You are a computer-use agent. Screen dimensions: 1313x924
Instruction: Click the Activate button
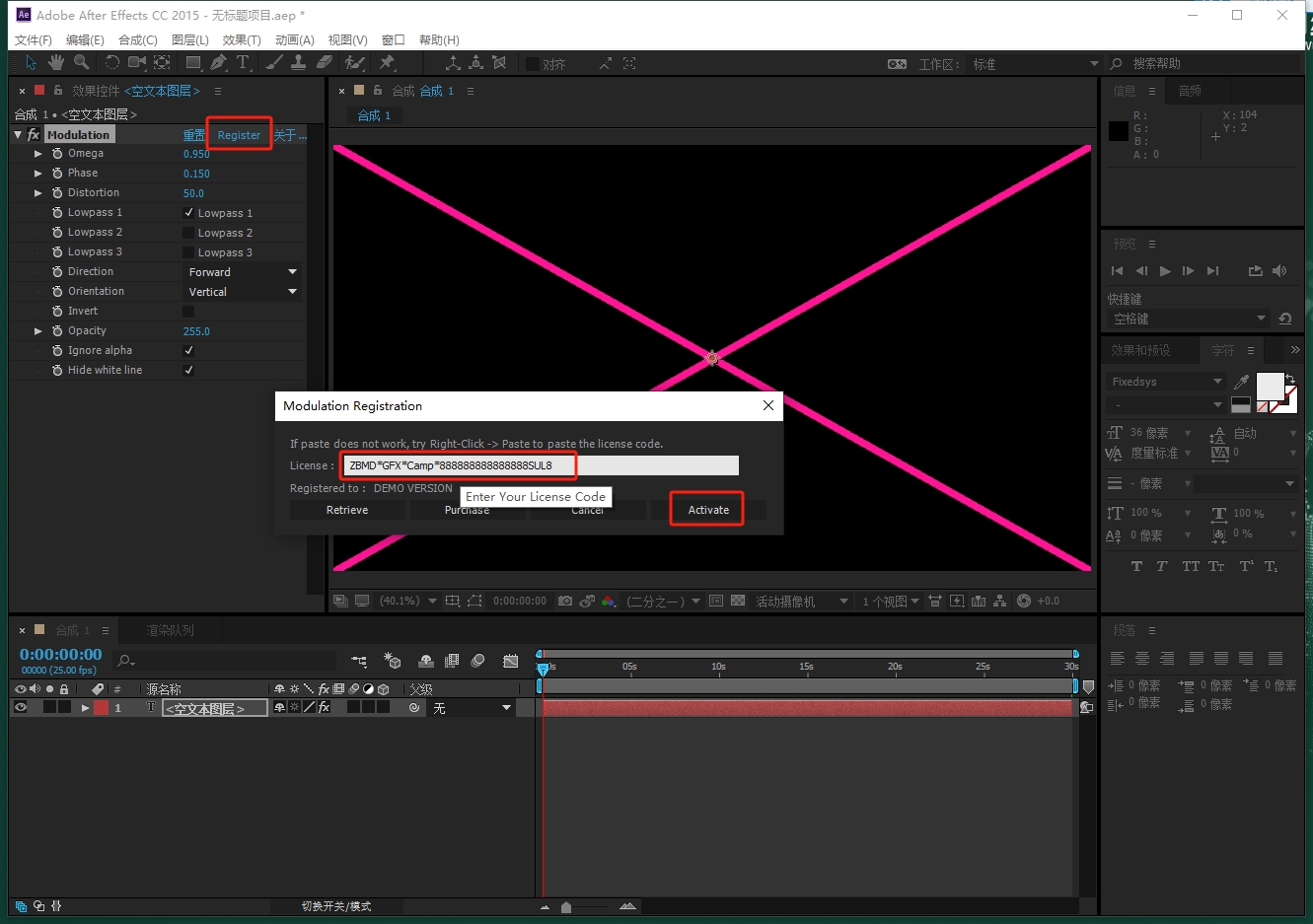707,510
